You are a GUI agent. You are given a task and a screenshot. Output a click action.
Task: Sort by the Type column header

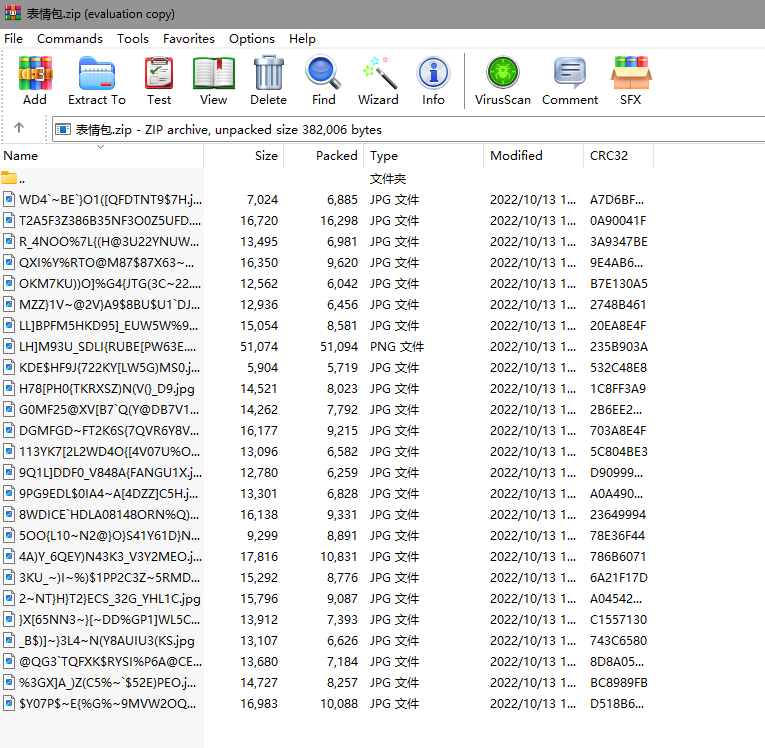(x=423, y=156)
